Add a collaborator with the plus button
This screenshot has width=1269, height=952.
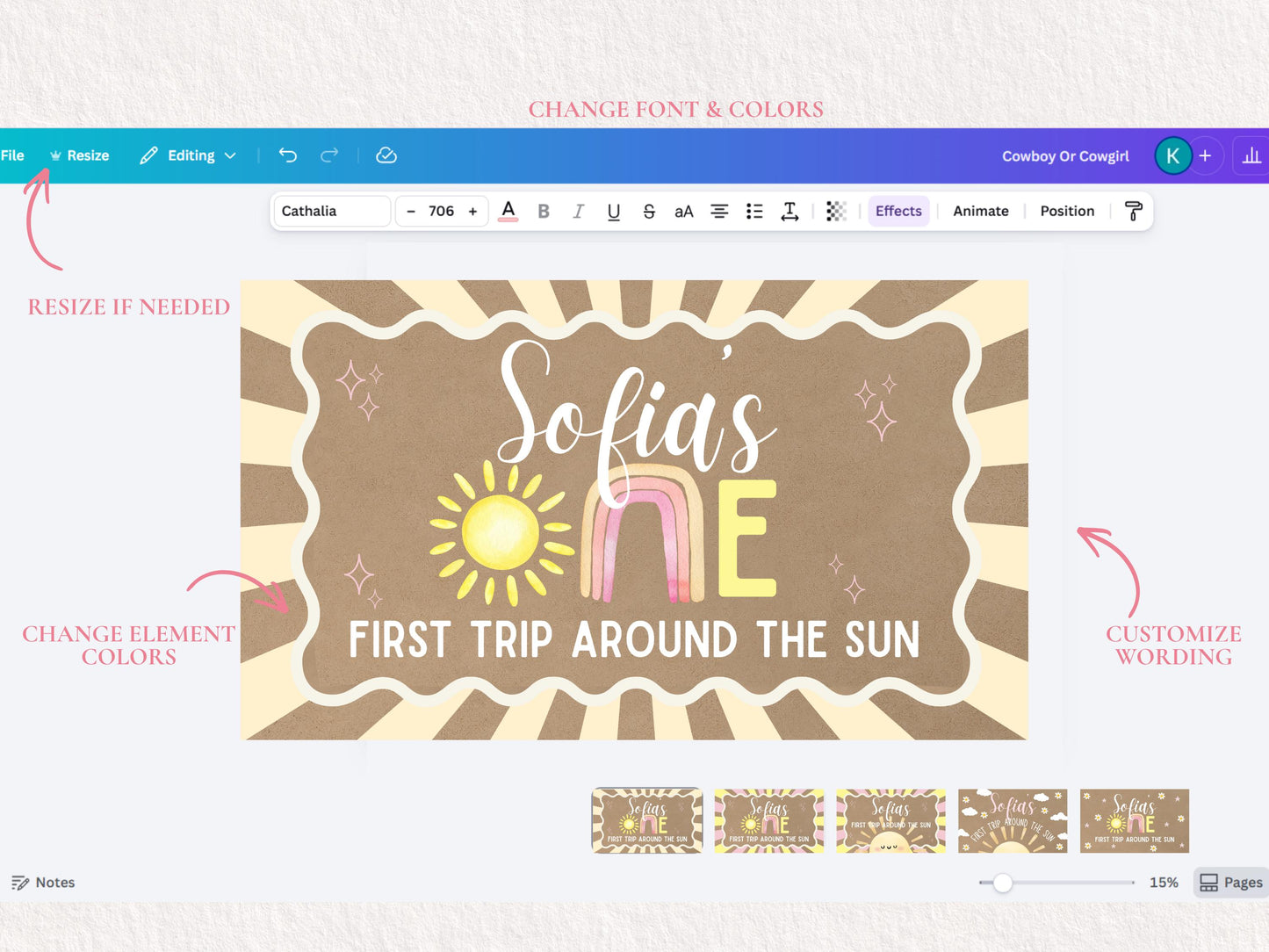point(1206,155)
